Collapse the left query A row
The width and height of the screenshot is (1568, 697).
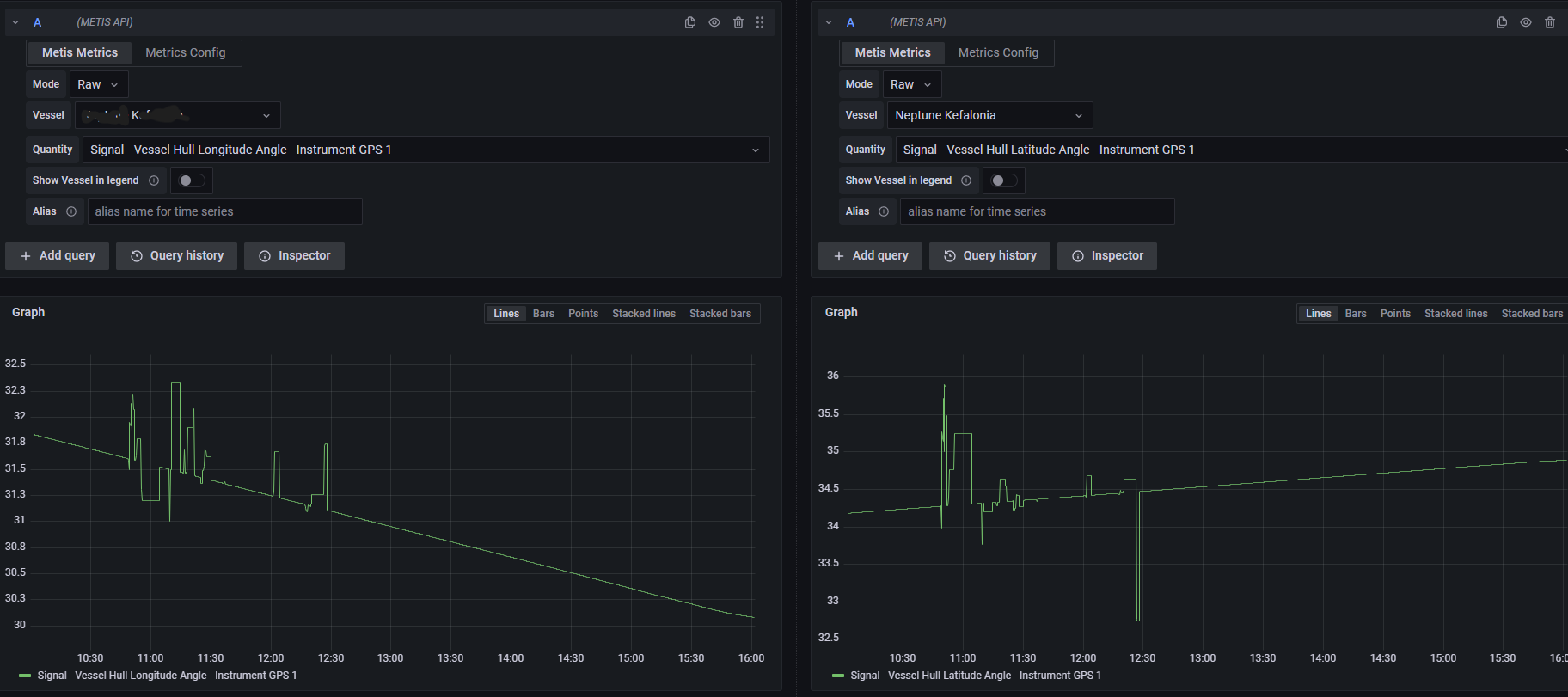click(15, 22)
